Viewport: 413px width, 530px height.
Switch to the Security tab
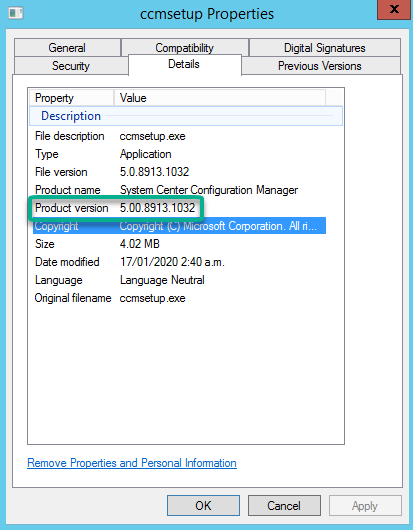tap(71, 66)
